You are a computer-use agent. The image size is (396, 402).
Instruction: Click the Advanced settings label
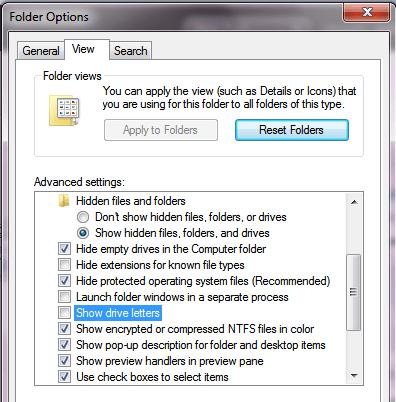[79, 182]
